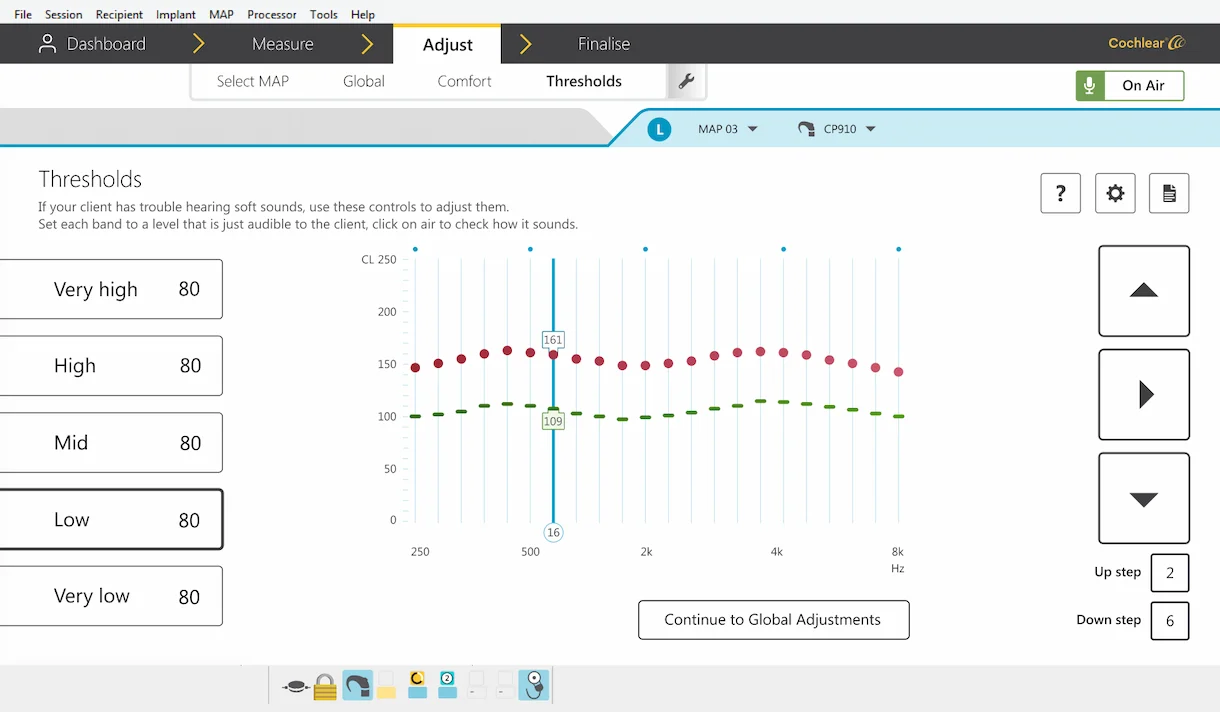Click the 161 comfort level marker on graph
This screenshot has height=712, width=1220.
pos(553,340)
